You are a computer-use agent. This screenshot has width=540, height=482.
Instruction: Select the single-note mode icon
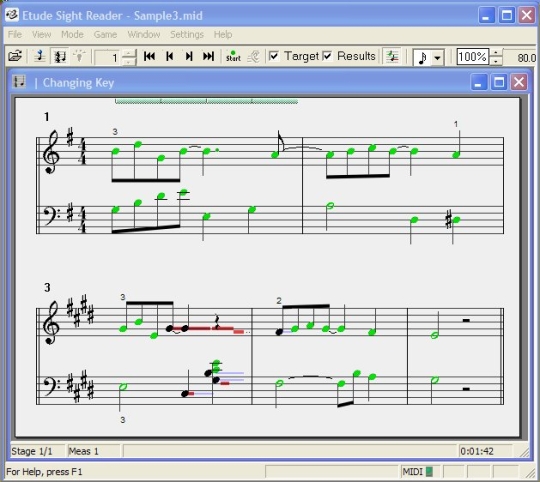pos(40,56)
